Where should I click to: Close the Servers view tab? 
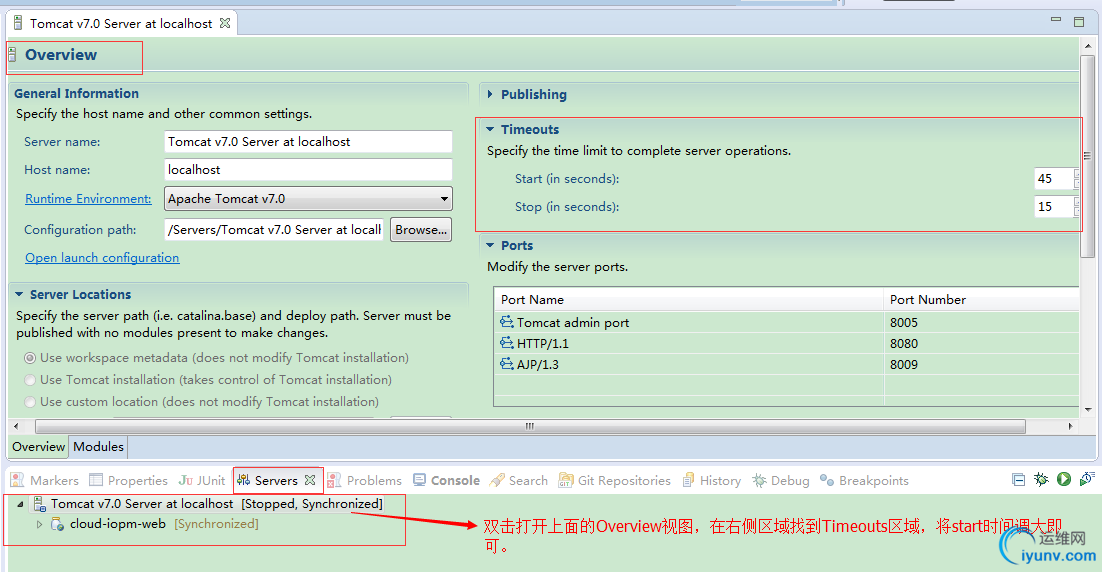(310, 480)
